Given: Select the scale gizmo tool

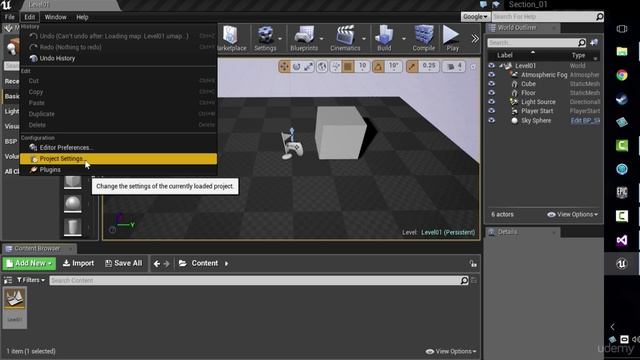Looking at the screenshot, I should tap(308, 66).
